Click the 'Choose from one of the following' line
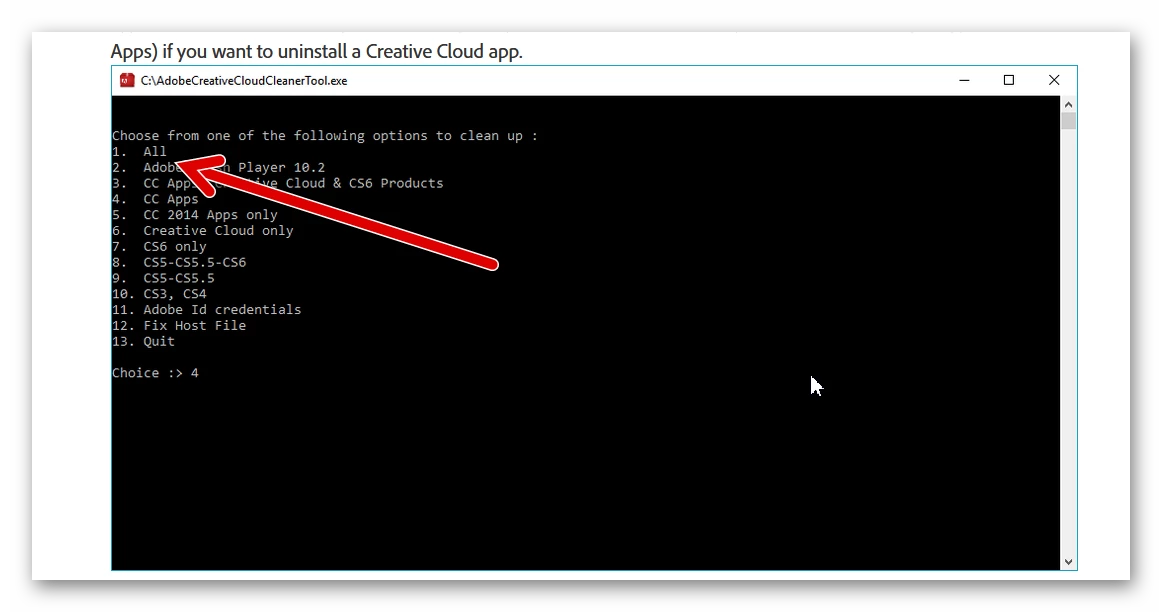Viewport: 1162px width, 612px height. 325,136
